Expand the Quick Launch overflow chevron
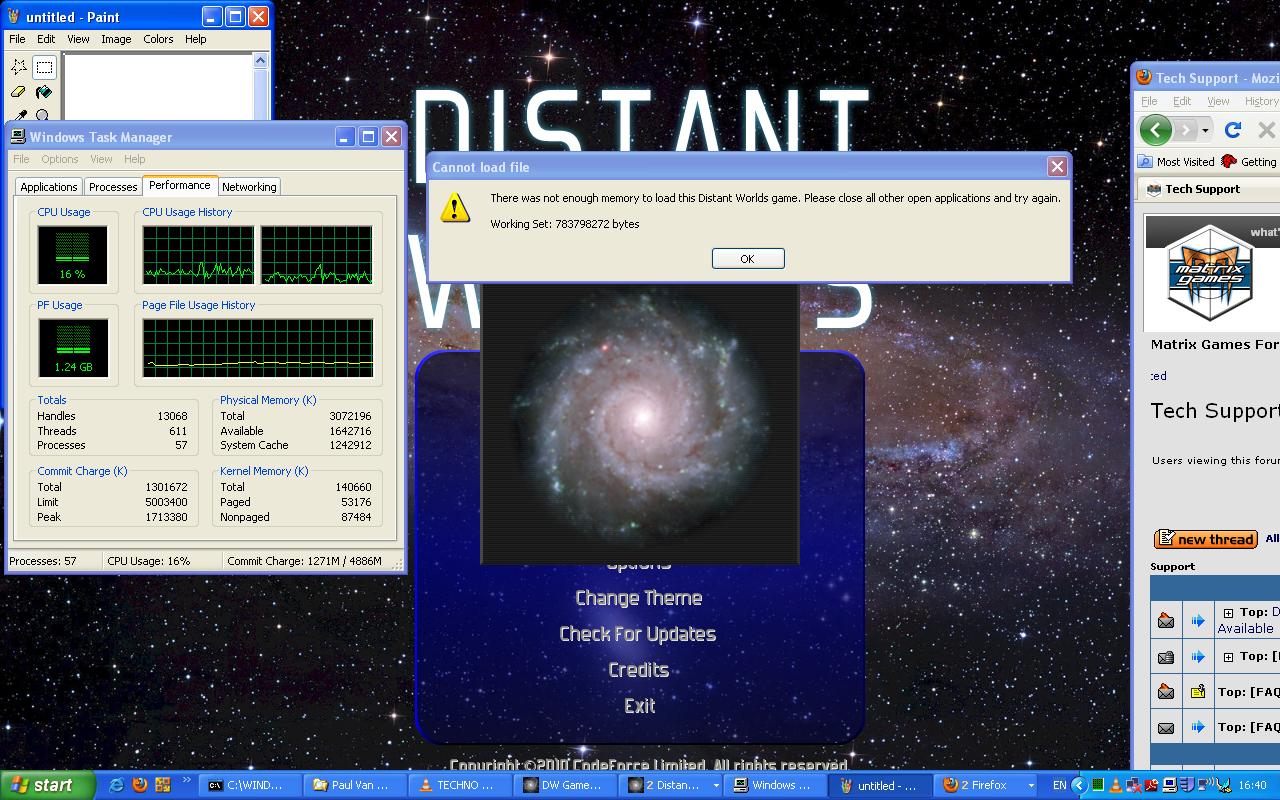 [187, 782]
